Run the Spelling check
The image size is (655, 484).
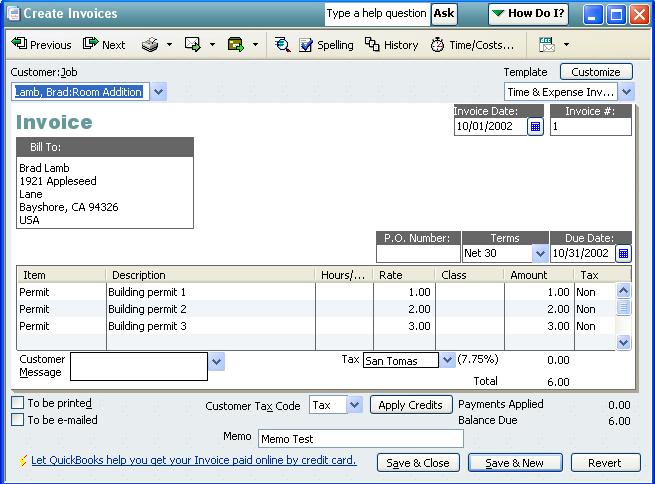pyautogui.click(x=326, y=45)
